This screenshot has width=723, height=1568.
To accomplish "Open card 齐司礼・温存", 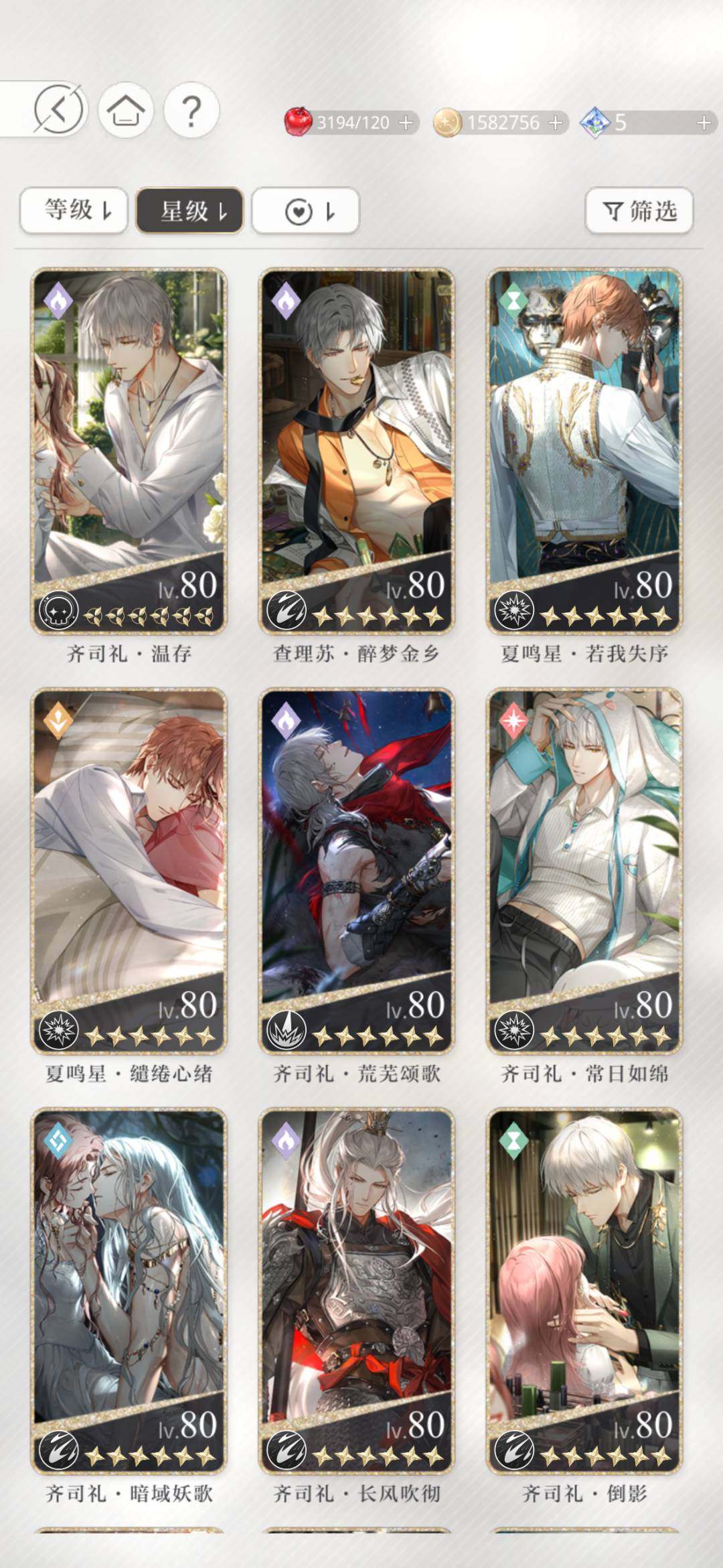I will point(129,451).
